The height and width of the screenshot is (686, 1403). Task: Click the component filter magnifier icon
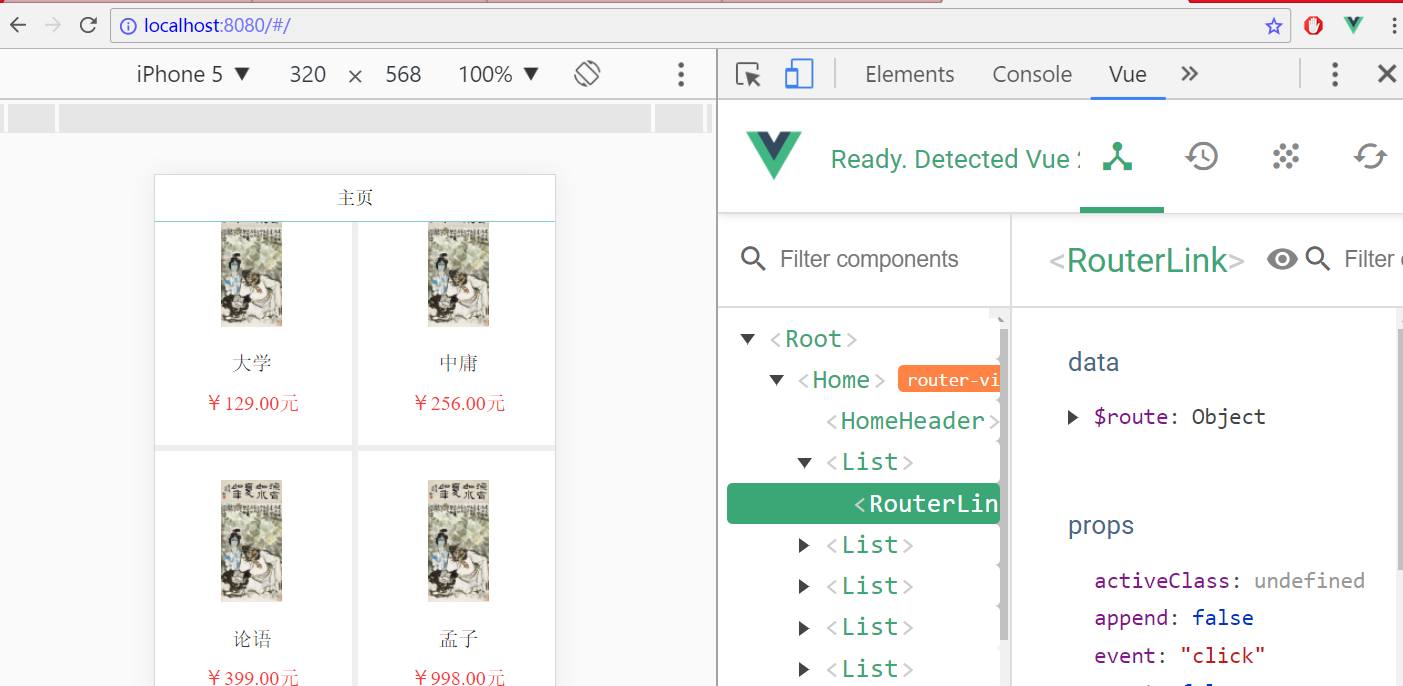point(752,259)
